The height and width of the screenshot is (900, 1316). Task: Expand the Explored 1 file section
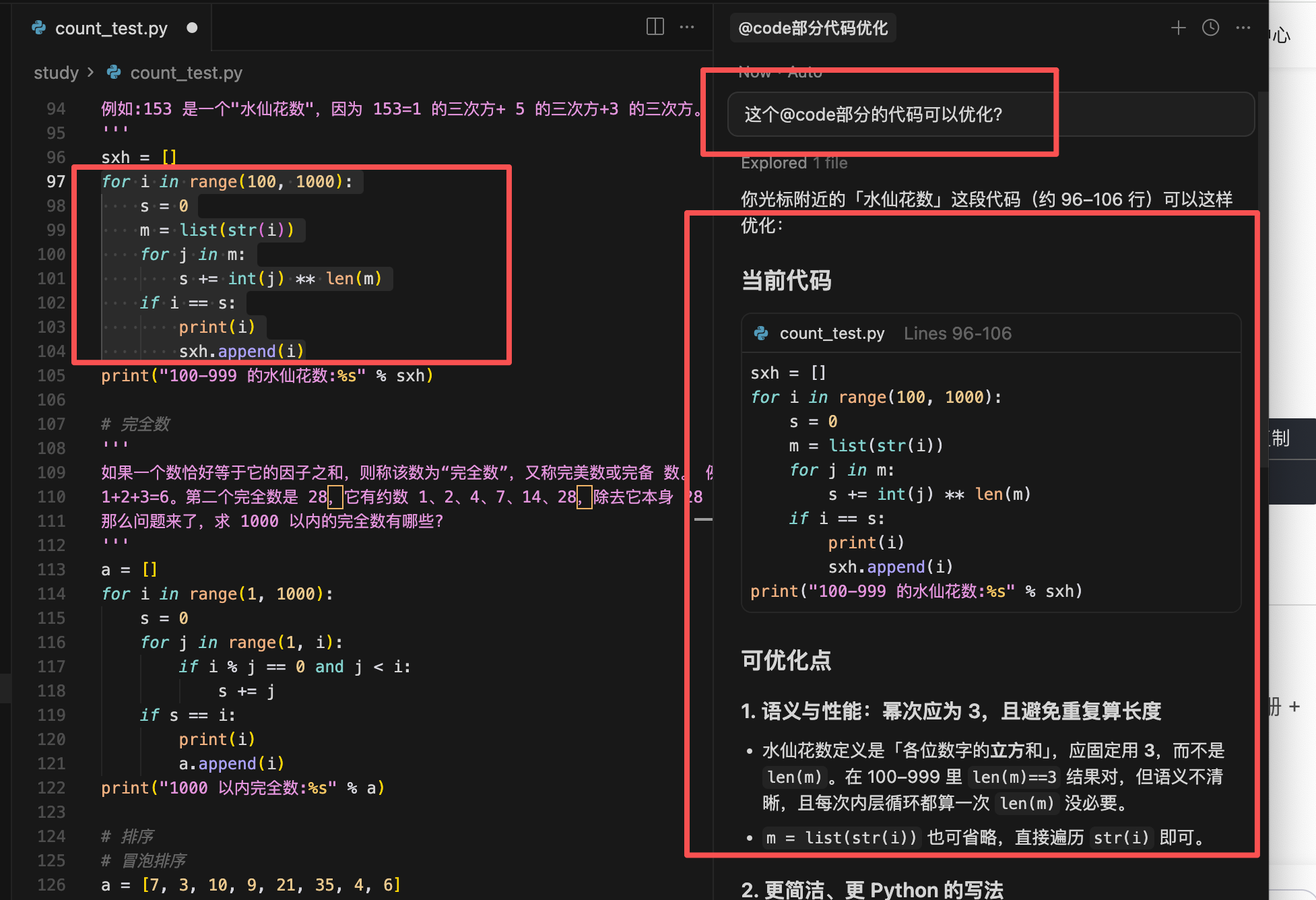coord(795,162)
